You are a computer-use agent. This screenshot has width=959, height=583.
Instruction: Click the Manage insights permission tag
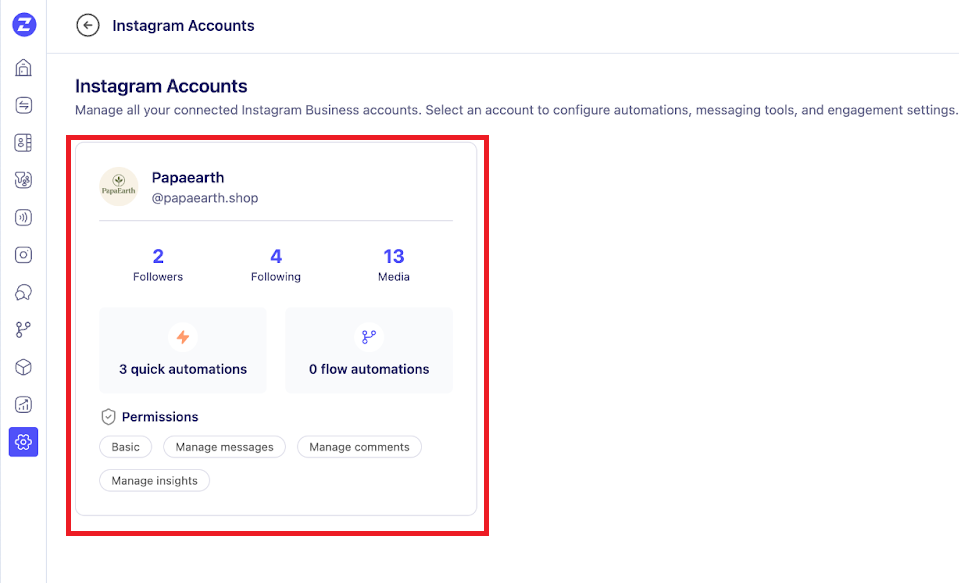coord(155,481)
